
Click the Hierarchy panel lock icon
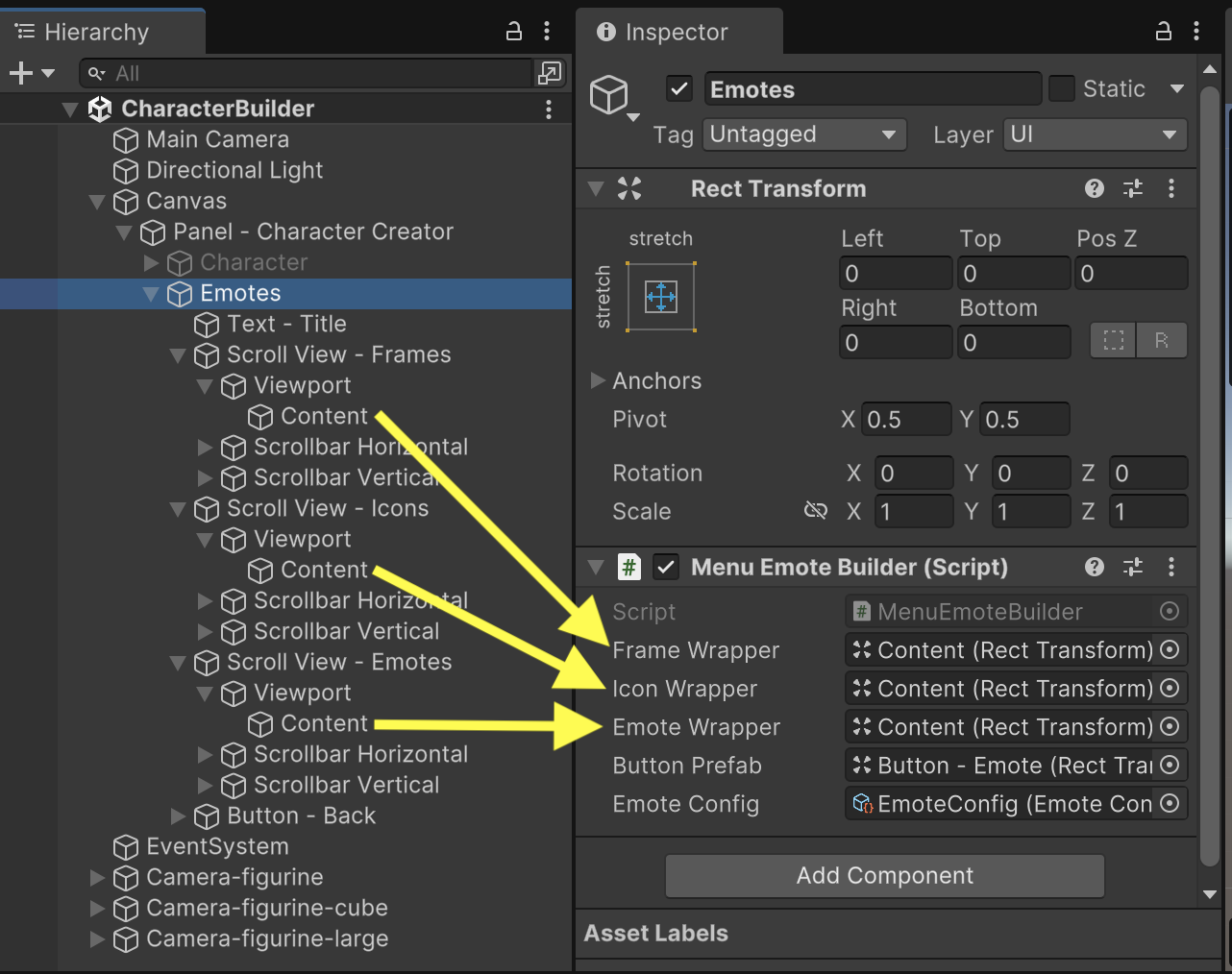(514, 32)
